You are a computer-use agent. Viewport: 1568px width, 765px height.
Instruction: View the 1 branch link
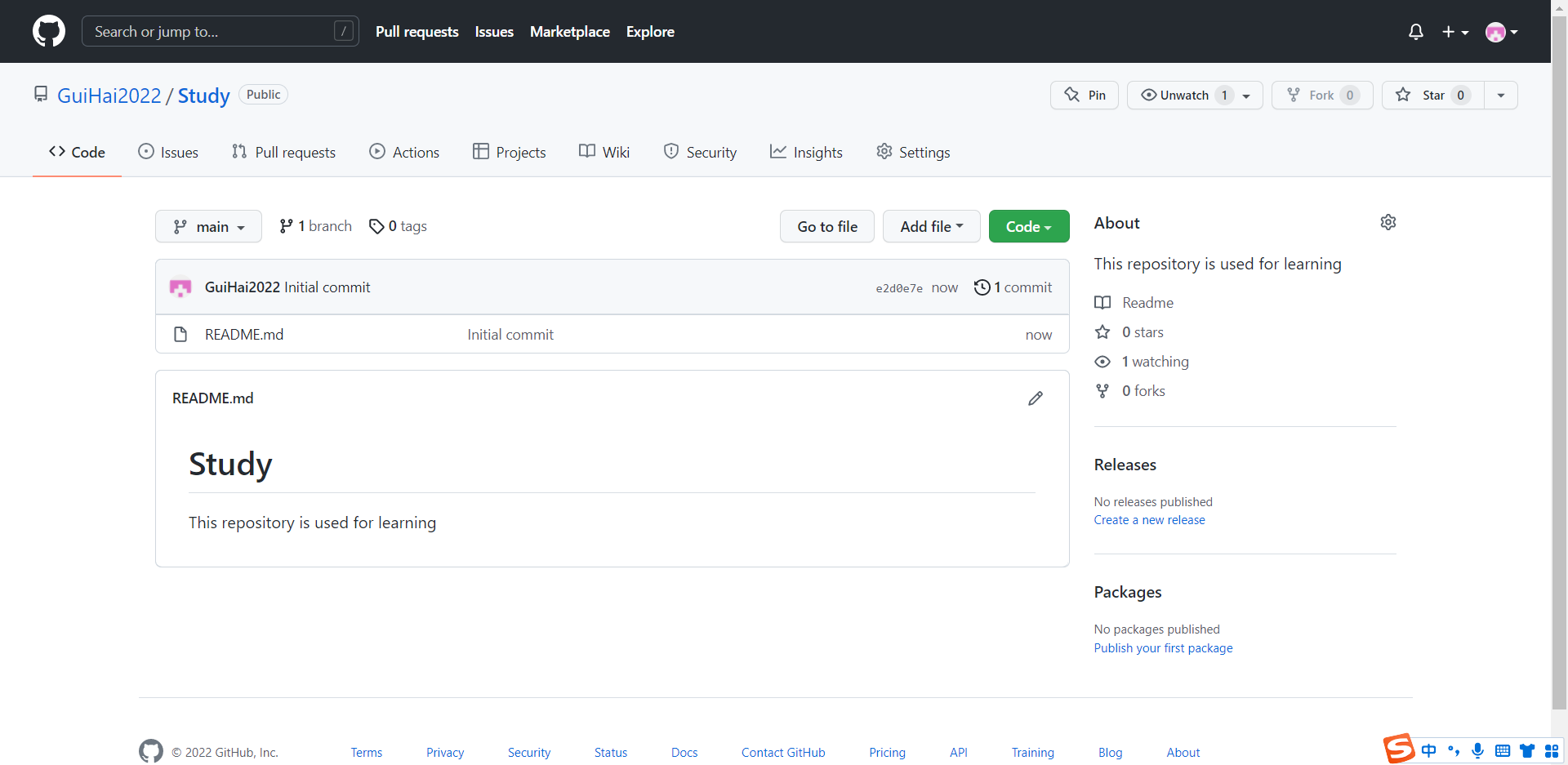[315, 226]
